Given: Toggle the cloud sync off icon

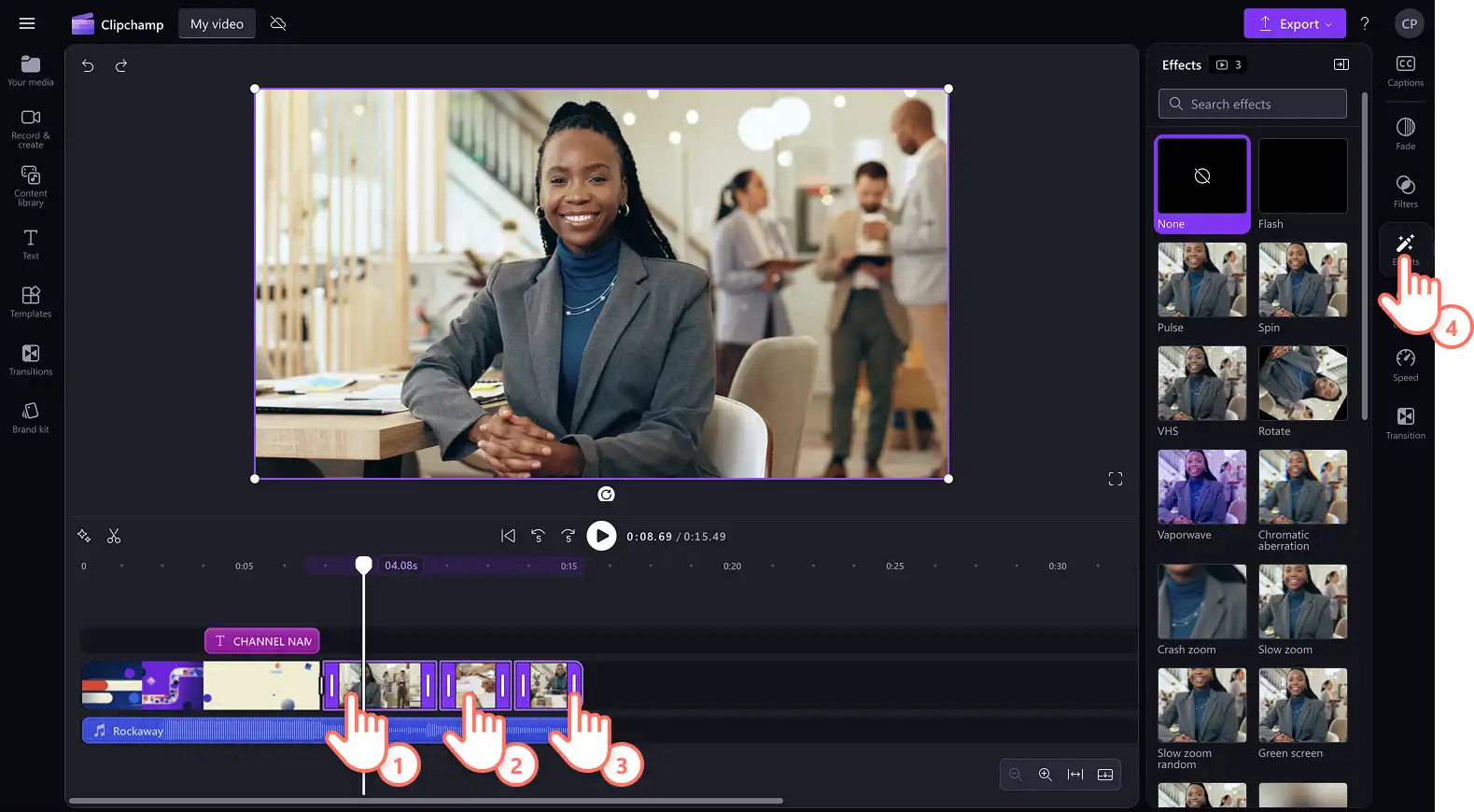Looking at the screenshot, I should (x=278, y=23).
